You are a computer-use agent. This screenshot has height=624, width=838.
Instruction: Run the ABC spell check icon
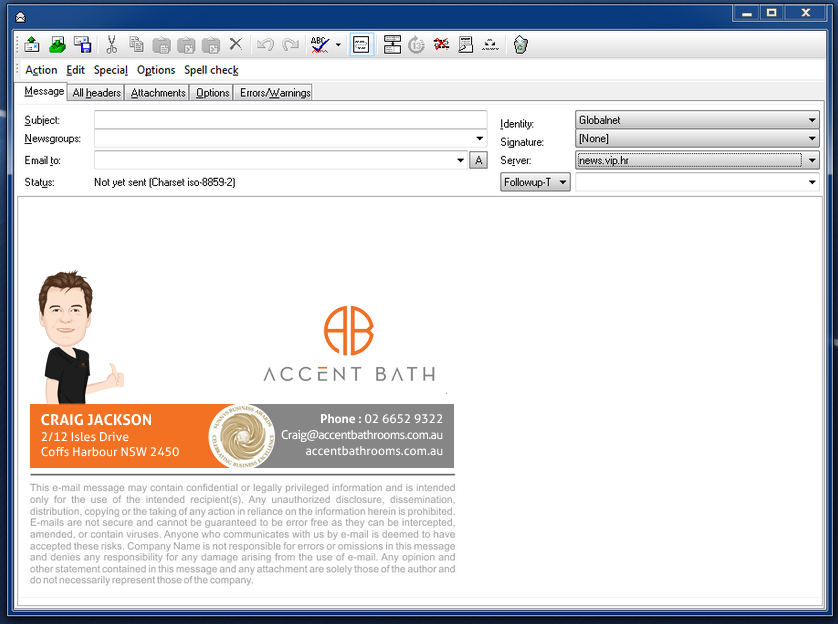(x=320, y=45)
